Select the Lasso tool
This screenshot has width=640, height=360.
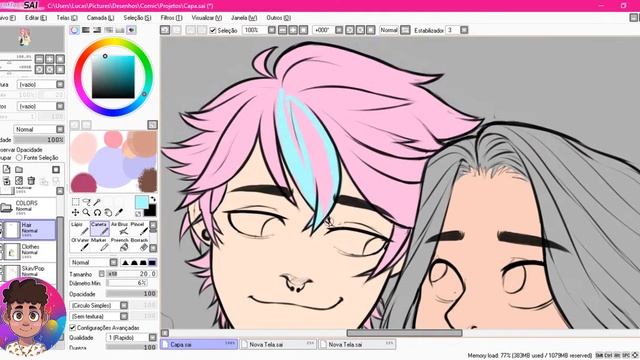click(x=87, y=202)
